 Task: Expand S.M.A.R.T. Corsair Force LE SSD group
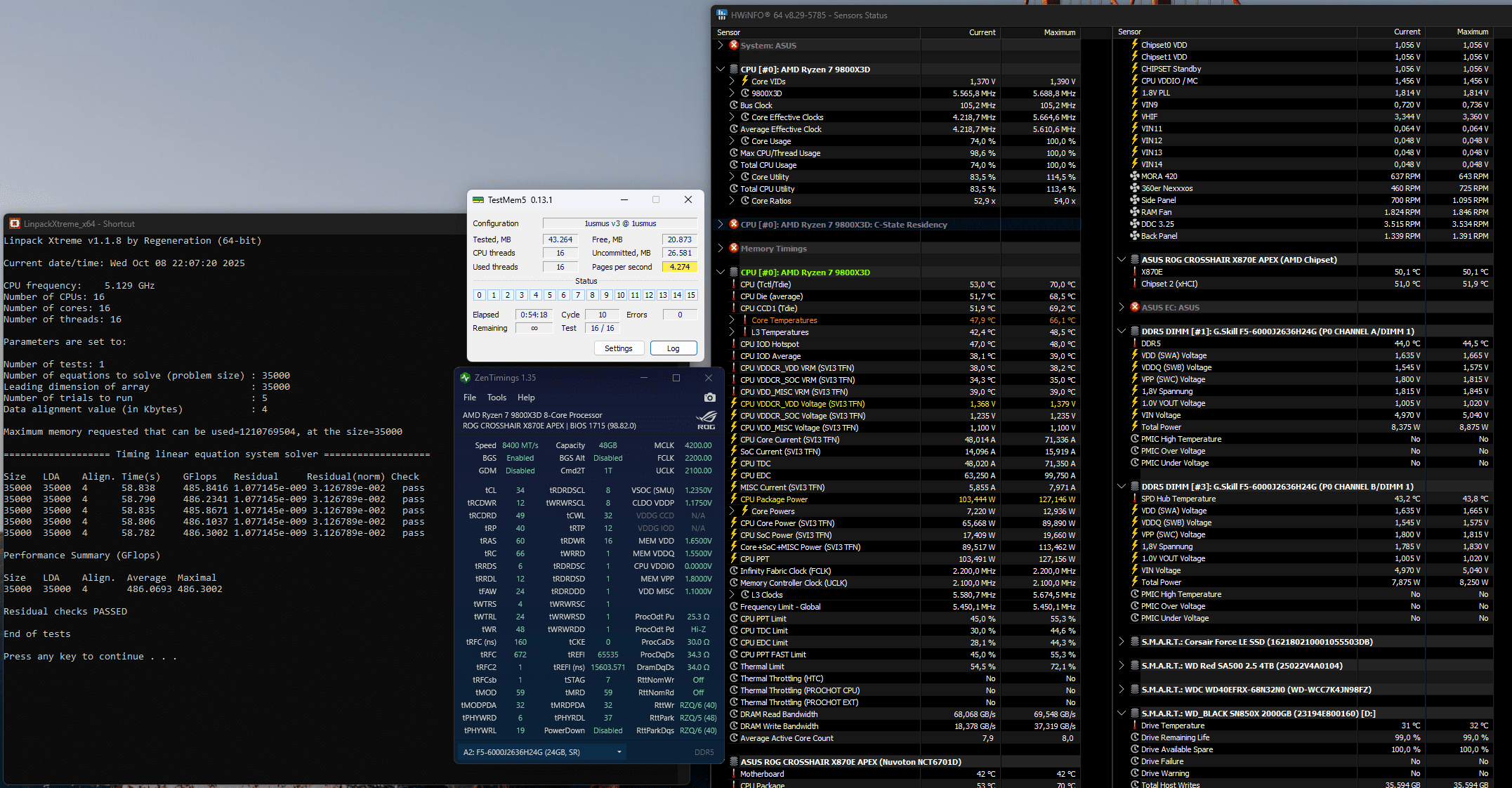[1122, 641]
